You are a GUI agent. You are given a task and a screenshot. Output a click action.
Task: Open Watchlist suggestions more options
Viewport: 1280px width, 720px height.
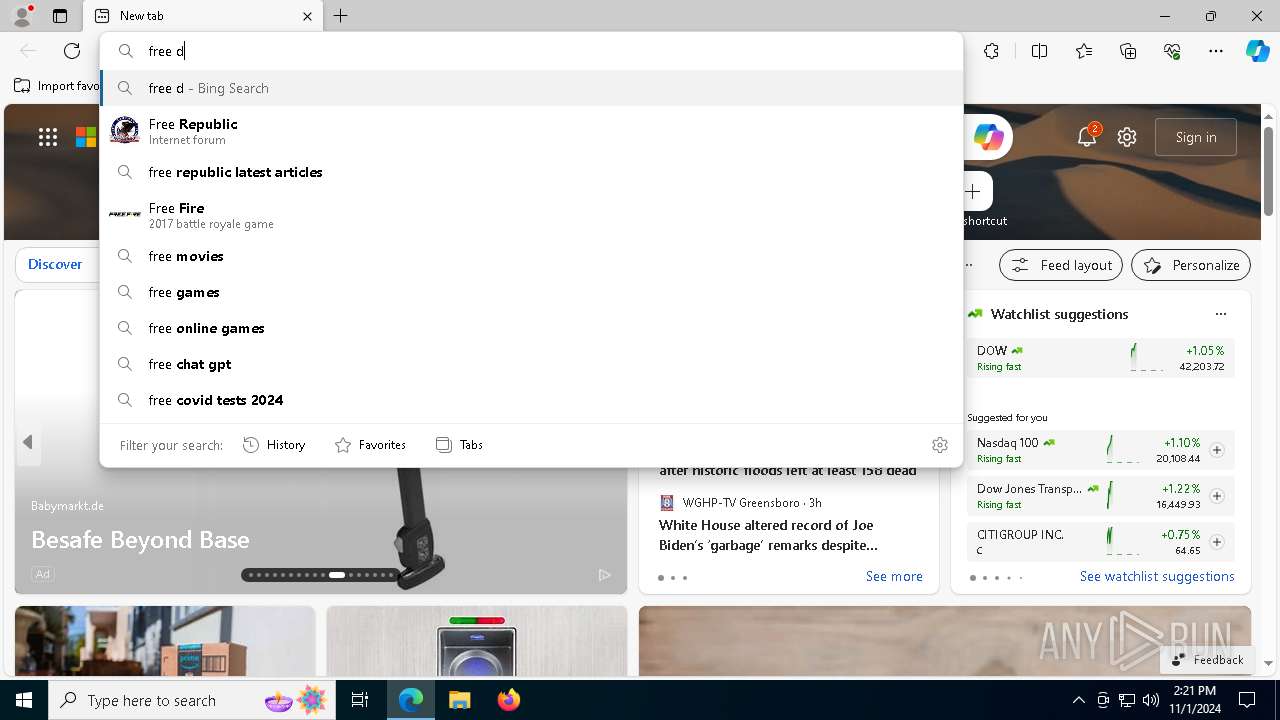coord(1221,314)
